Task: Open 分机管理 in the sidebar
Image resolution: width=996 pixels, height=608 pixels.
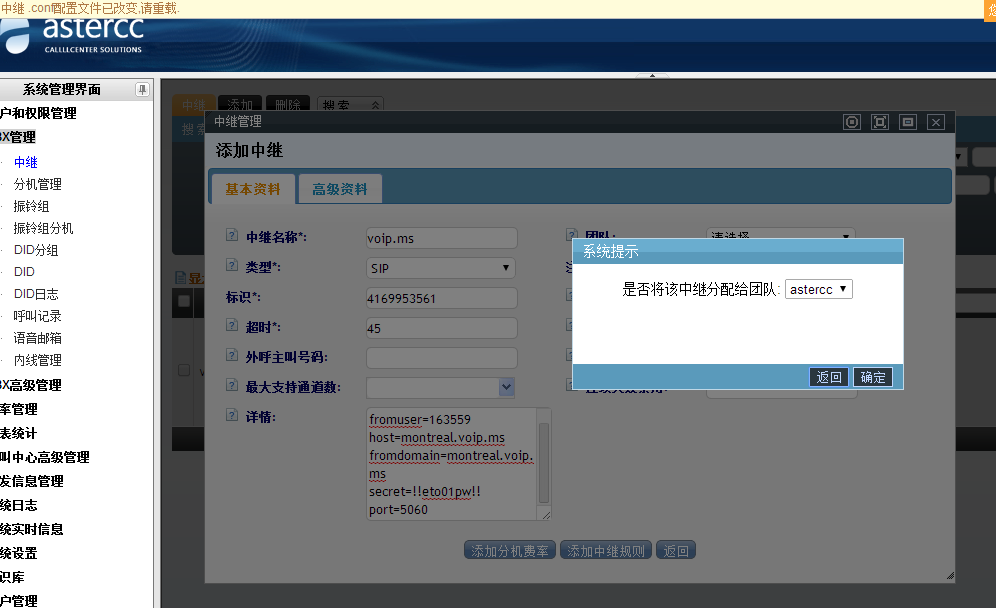Action: pos(37,184)
